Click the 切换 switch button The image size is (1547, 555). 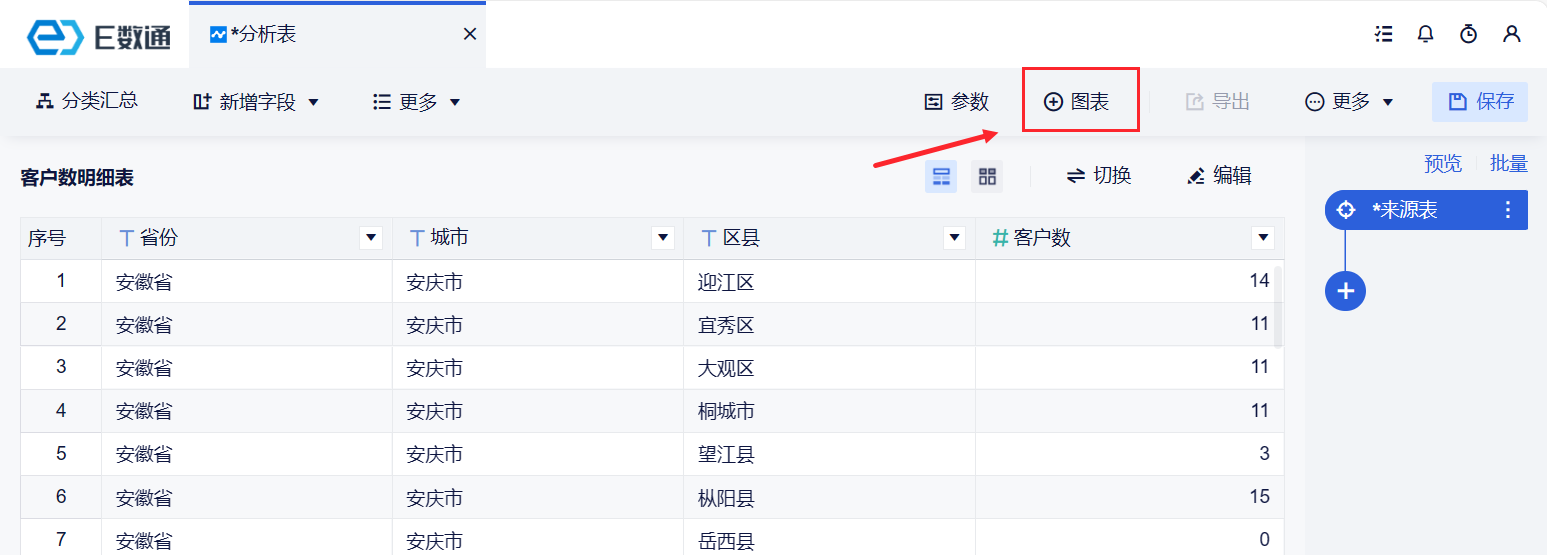click(1098, 176)
